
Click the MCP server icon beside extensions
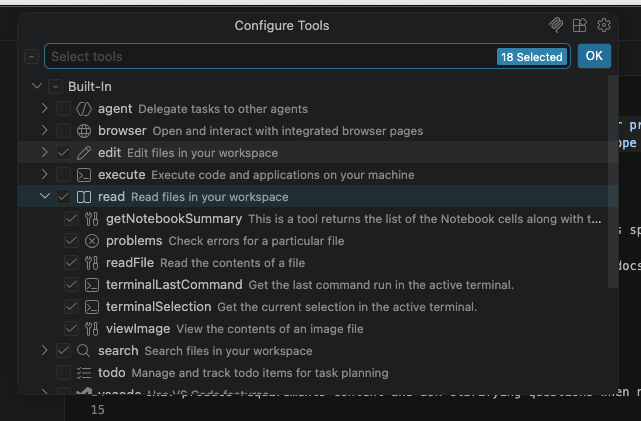[556, 25]
